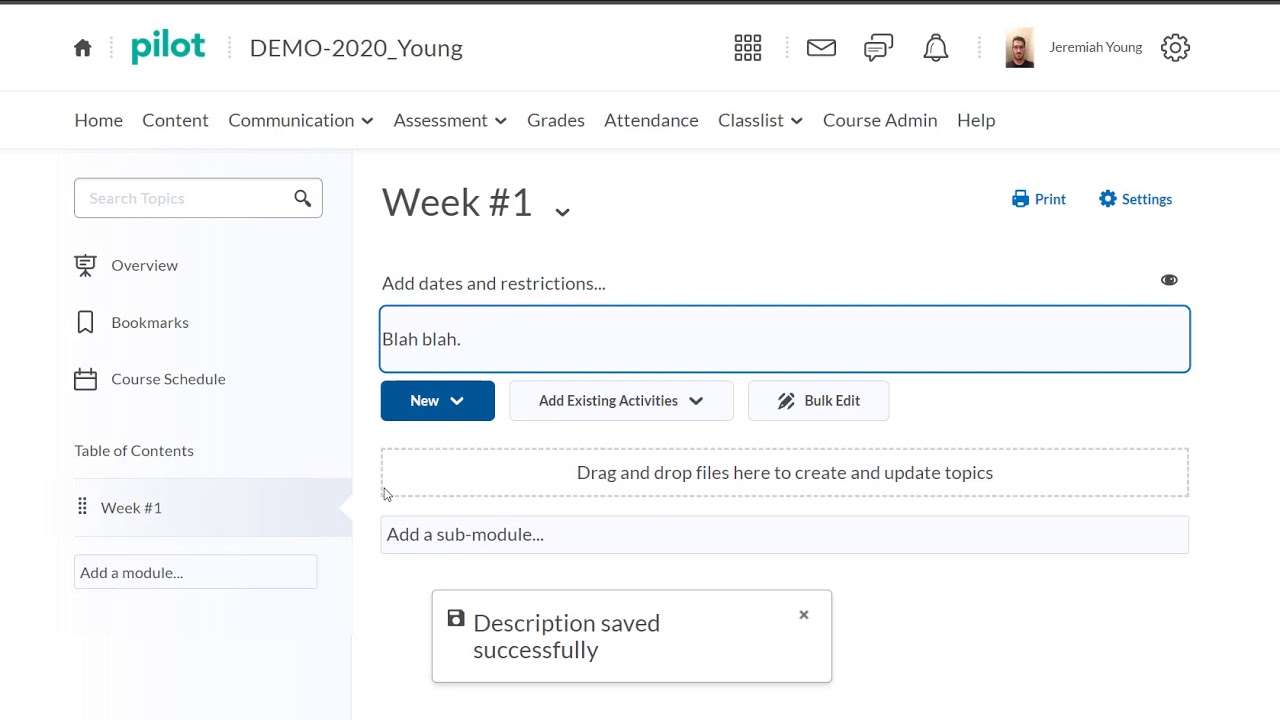Open subscription alerts chat icon

coord(878,48)
